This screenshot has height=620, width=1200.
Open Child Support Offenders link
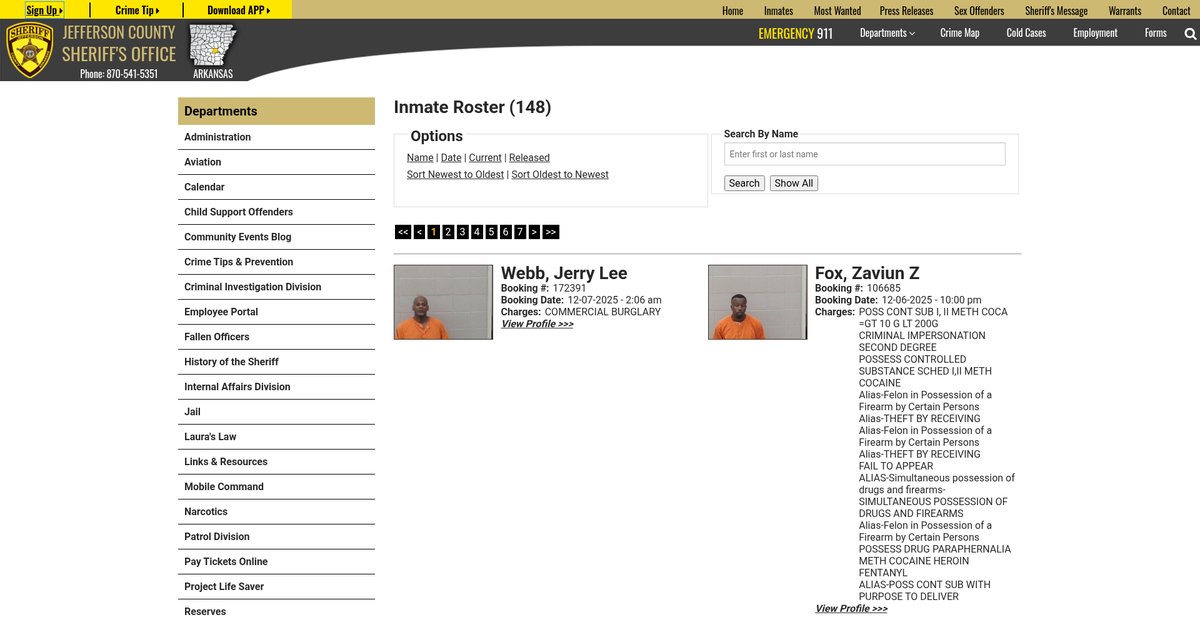tap(276, 212)
